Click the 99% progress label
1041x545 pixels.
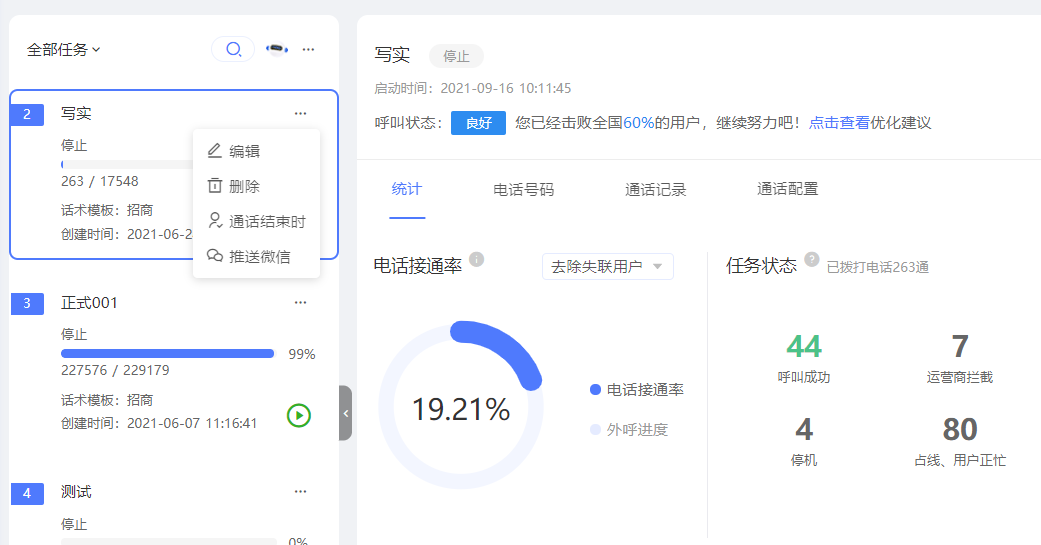click(x=301, y=354)
